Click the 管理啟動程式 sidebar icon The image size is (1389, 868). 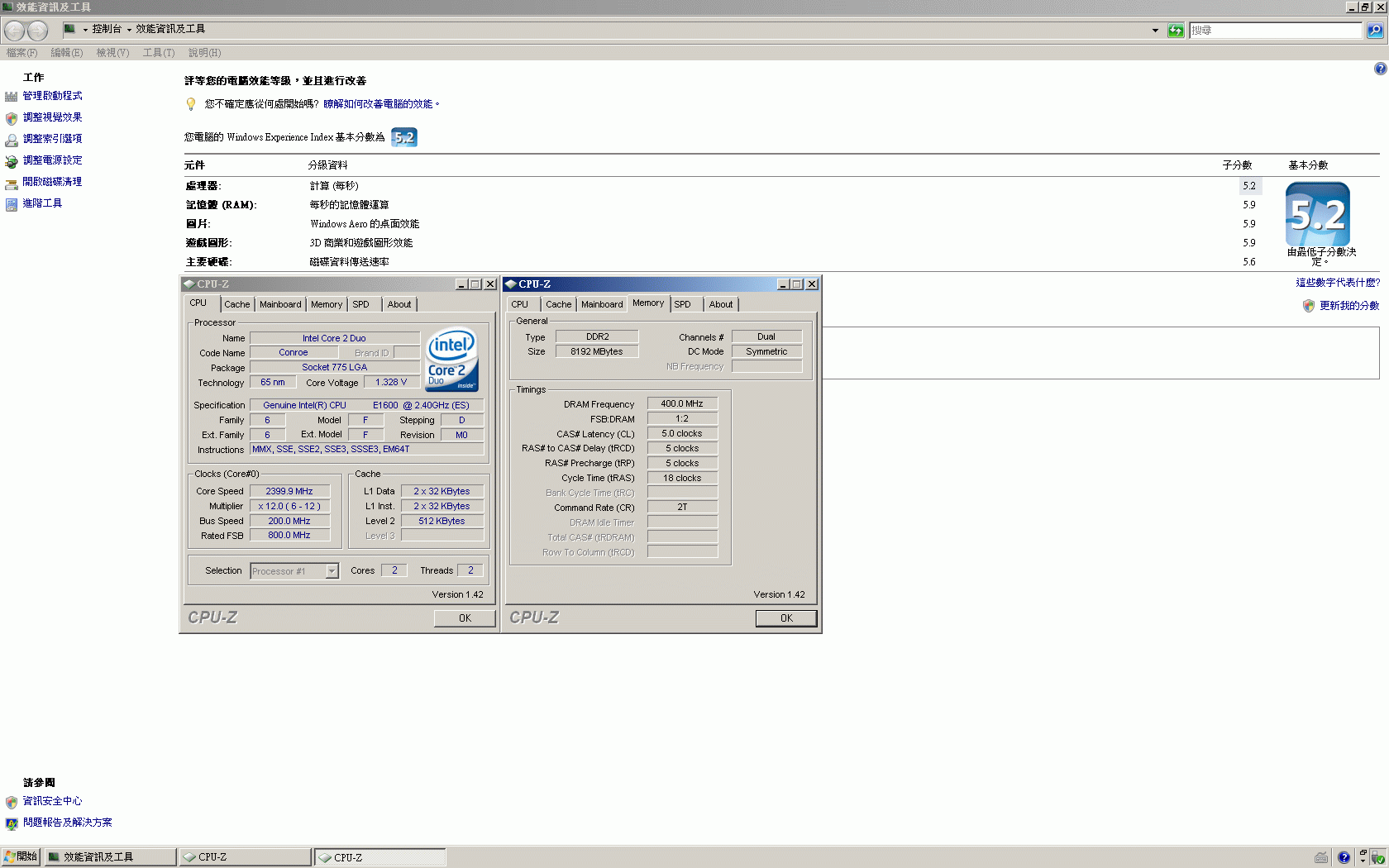(12, 97)
